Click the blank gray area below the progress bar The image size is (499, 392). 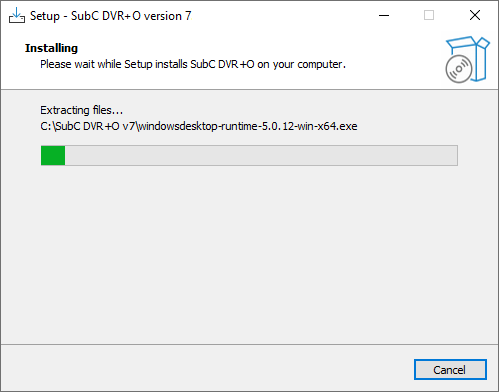(x=249, y=253)
